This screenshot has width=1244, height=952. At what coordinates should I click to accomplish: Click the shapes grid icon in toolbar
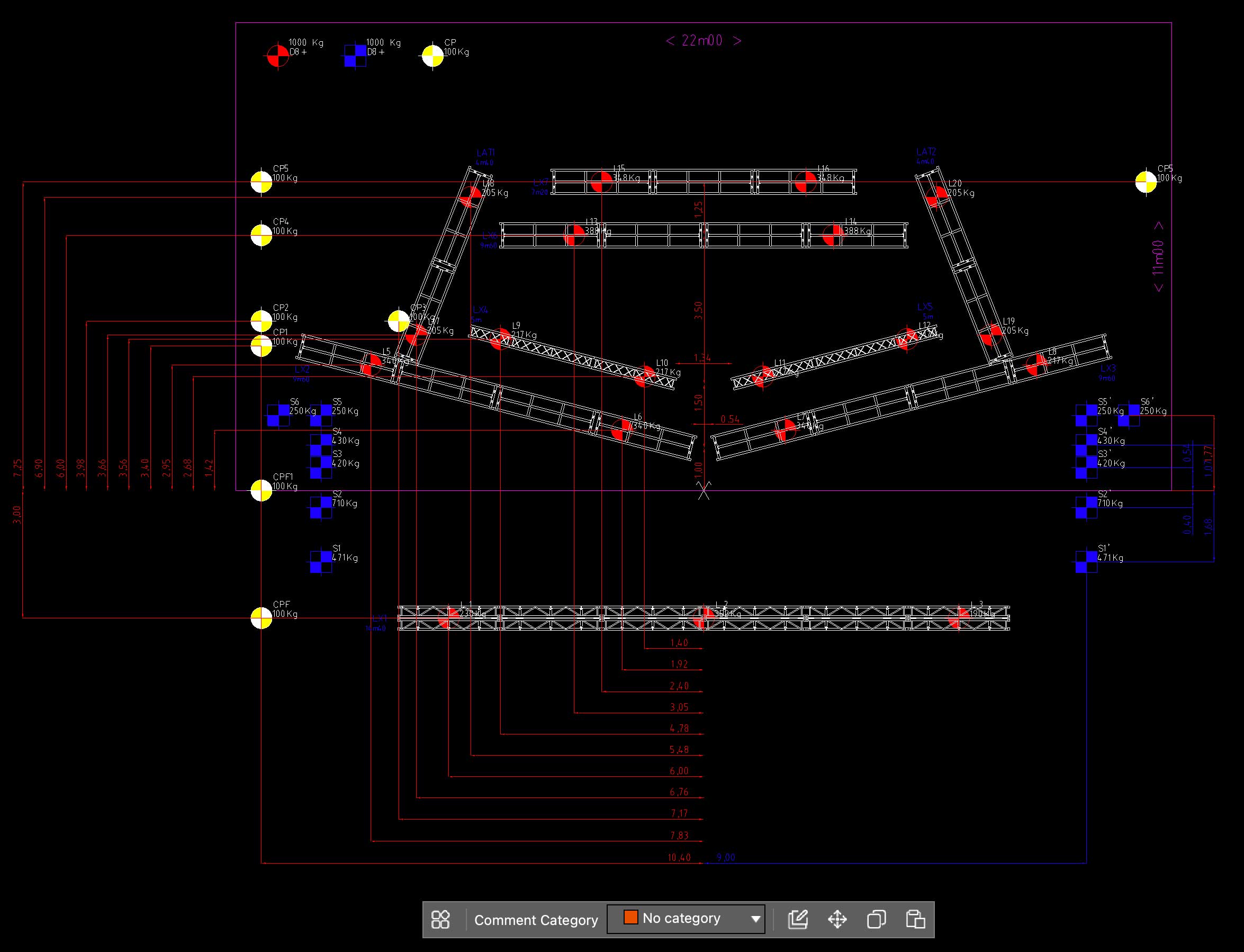point(440,919)
